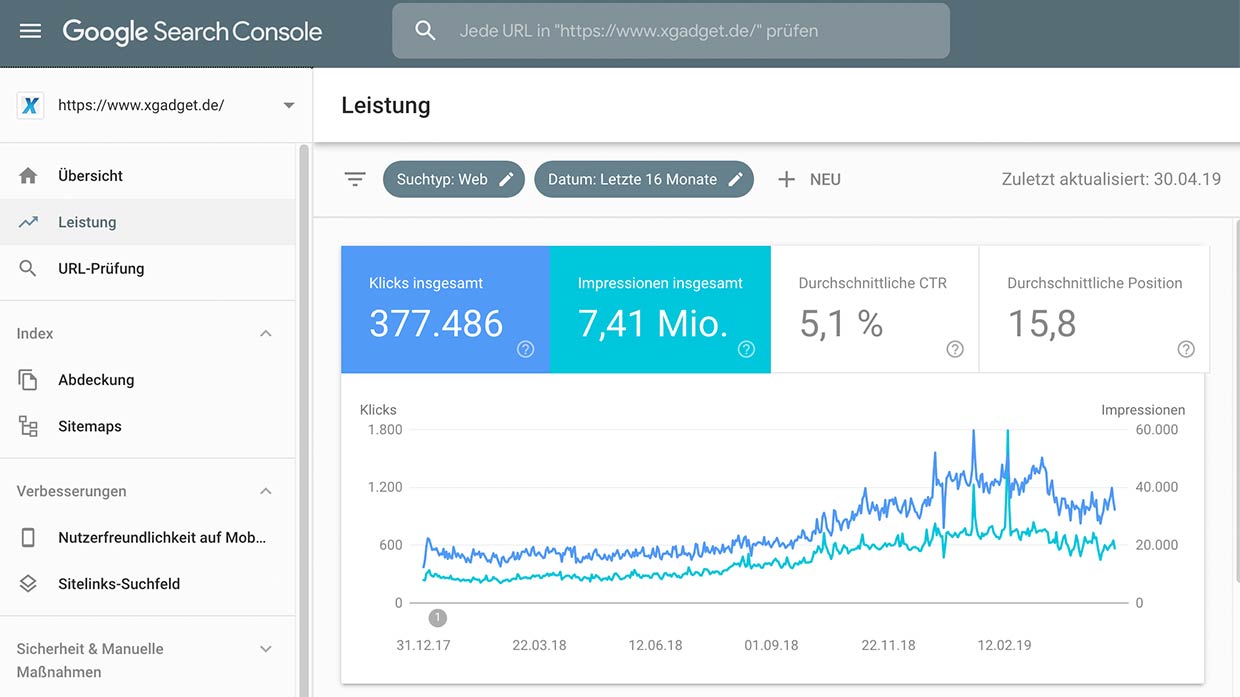Image resolution: width=1240 pixels, height=697 pixels.
Task: Open the property selector dropdown arrow
Action: pos(289,106)
